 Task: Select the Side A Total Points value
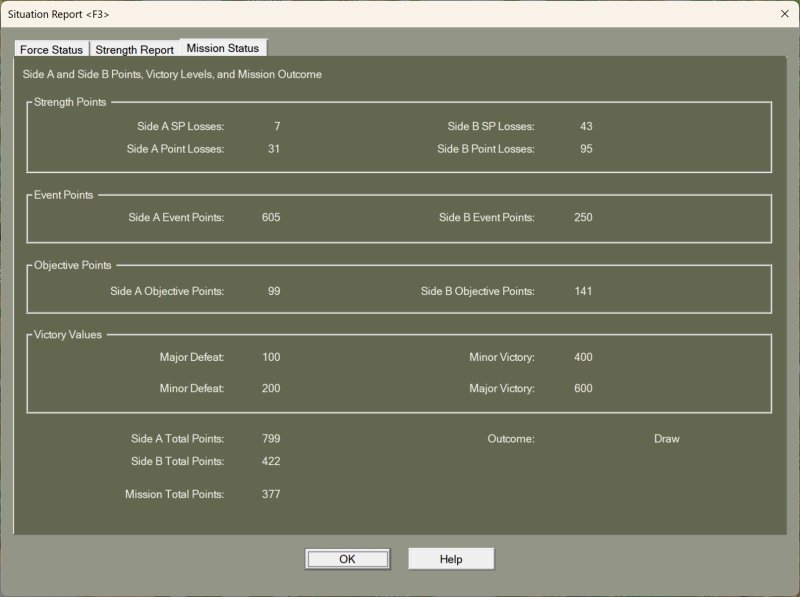click(270, 439)
